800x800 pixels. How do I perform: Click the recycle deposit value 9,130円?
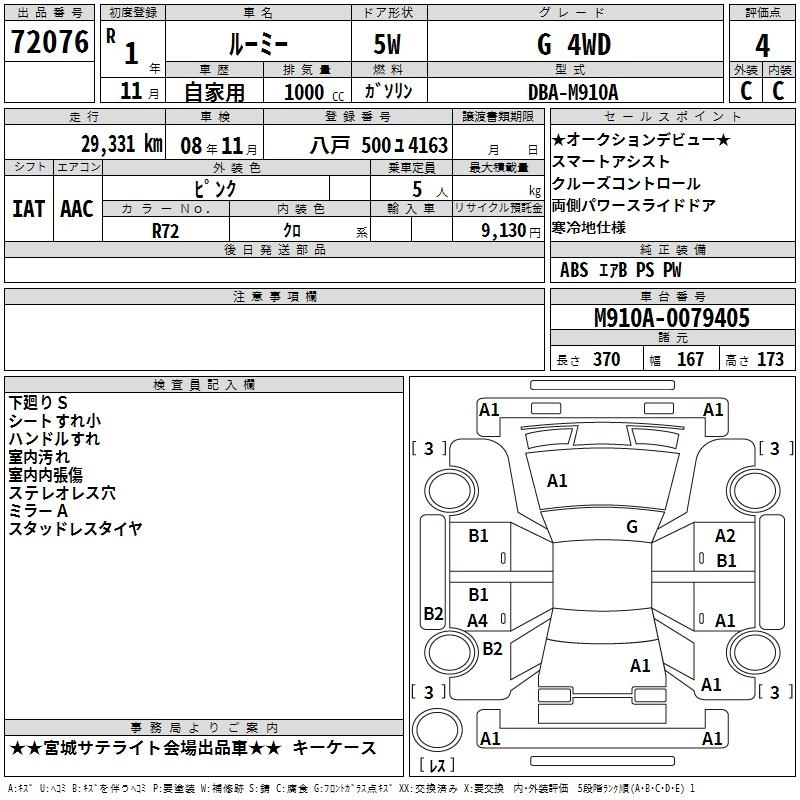point(496,229)
